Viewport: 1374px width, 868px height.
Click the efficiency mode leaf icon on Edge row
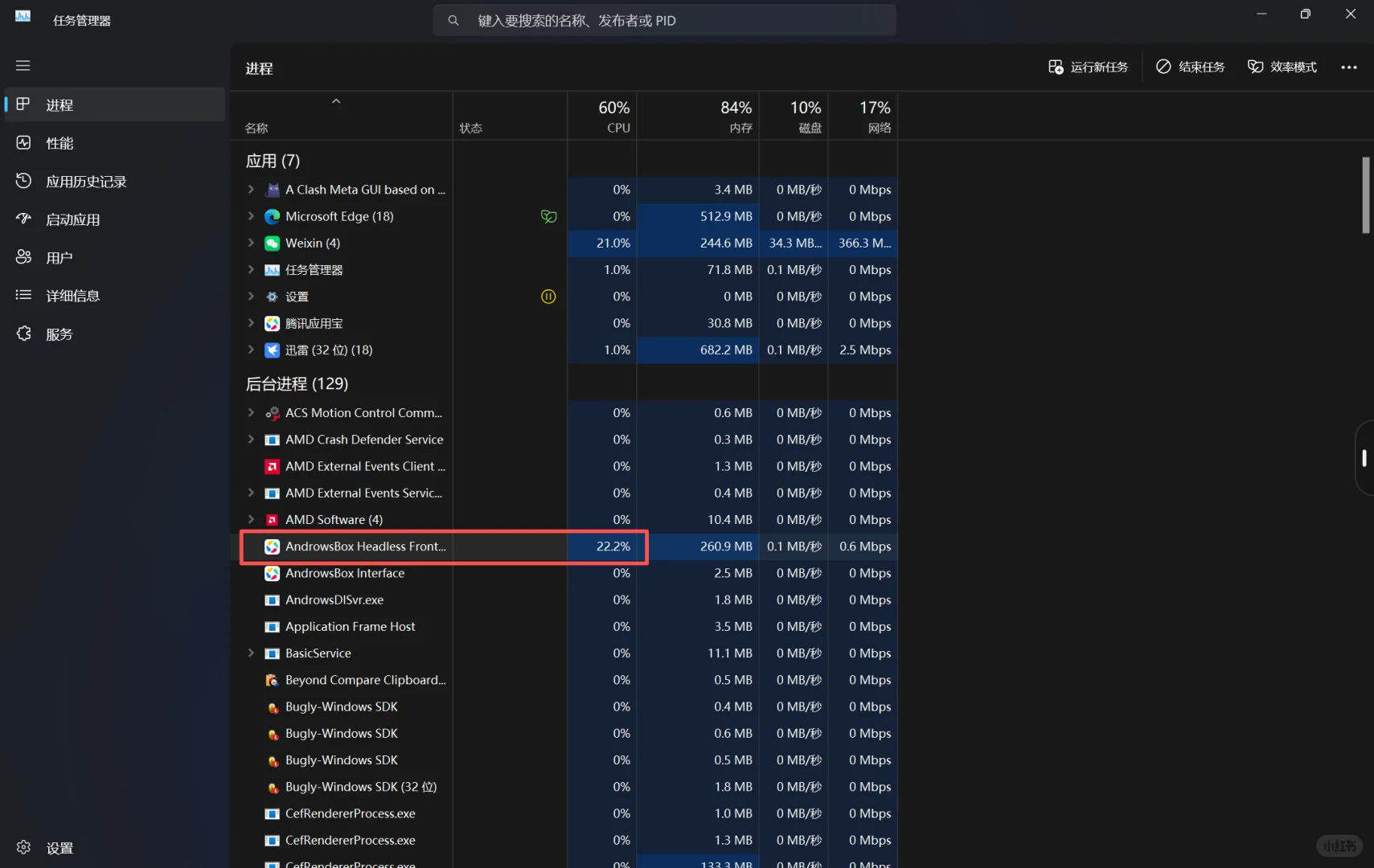tap(548, 216)
